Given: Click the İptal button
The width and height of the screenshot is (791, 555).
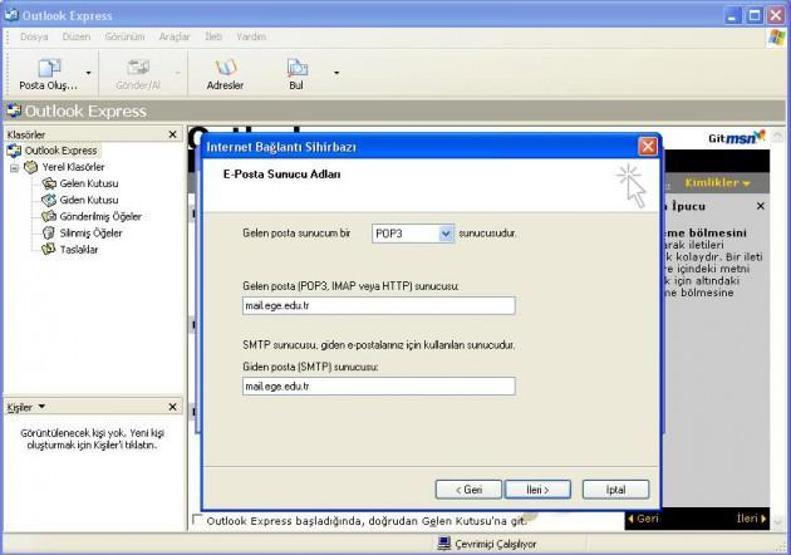Looking at the screenshot, I should [x=615, y=489].
